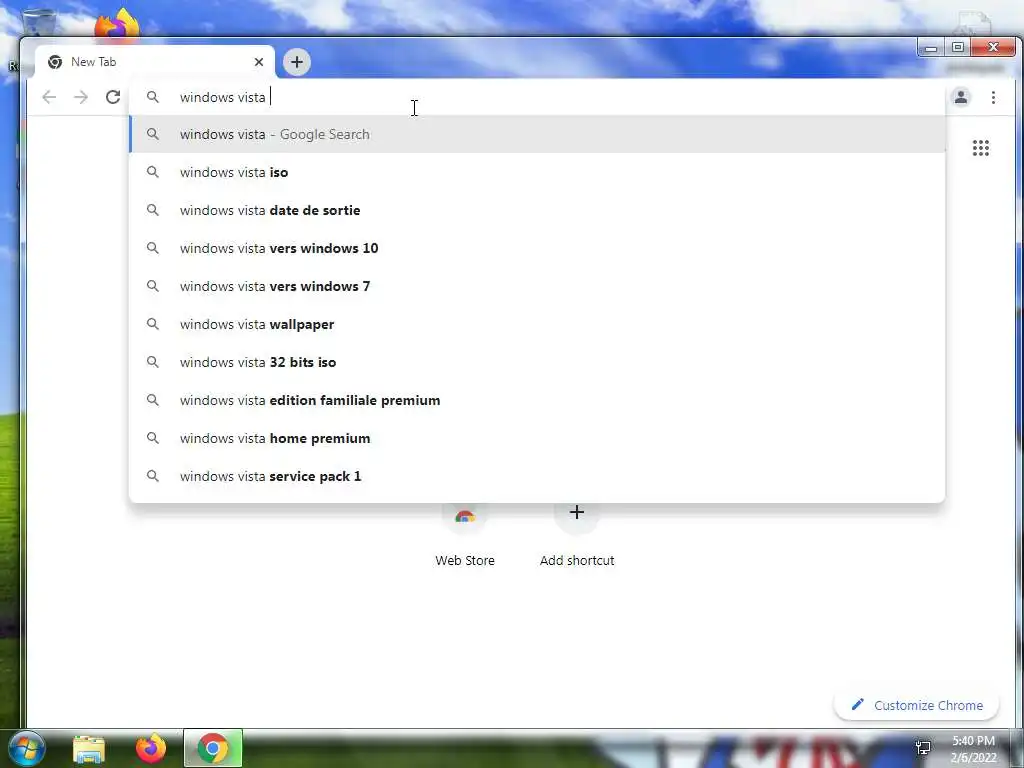Select suggestion windows vista vers windows 10
The width and height of the screenshot is (1024, 768).
537,248
